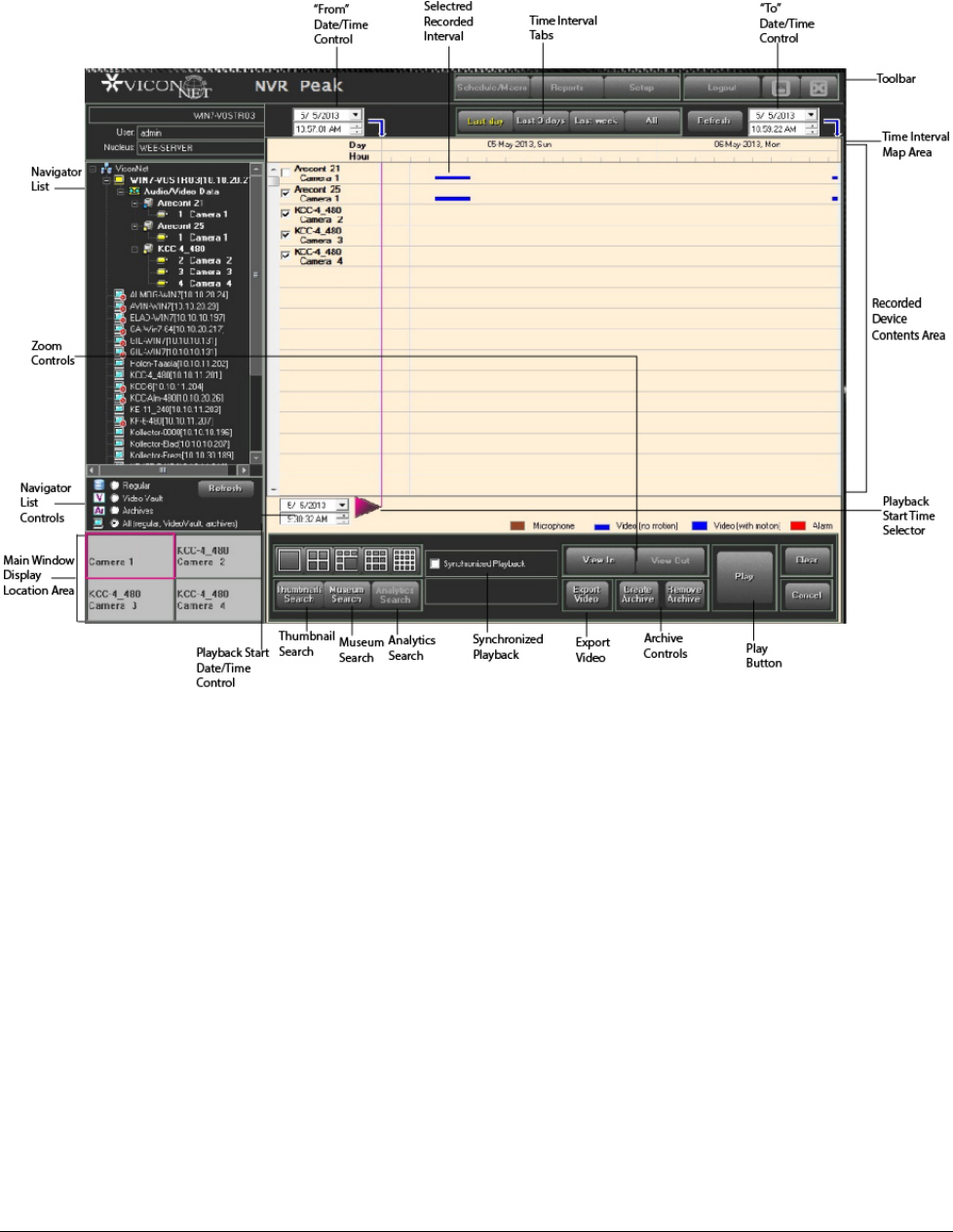Click the Arecont 21 device icon in navigator
Image resolution: width=953 pixels, height=1232 pixels.
[148, 203]
